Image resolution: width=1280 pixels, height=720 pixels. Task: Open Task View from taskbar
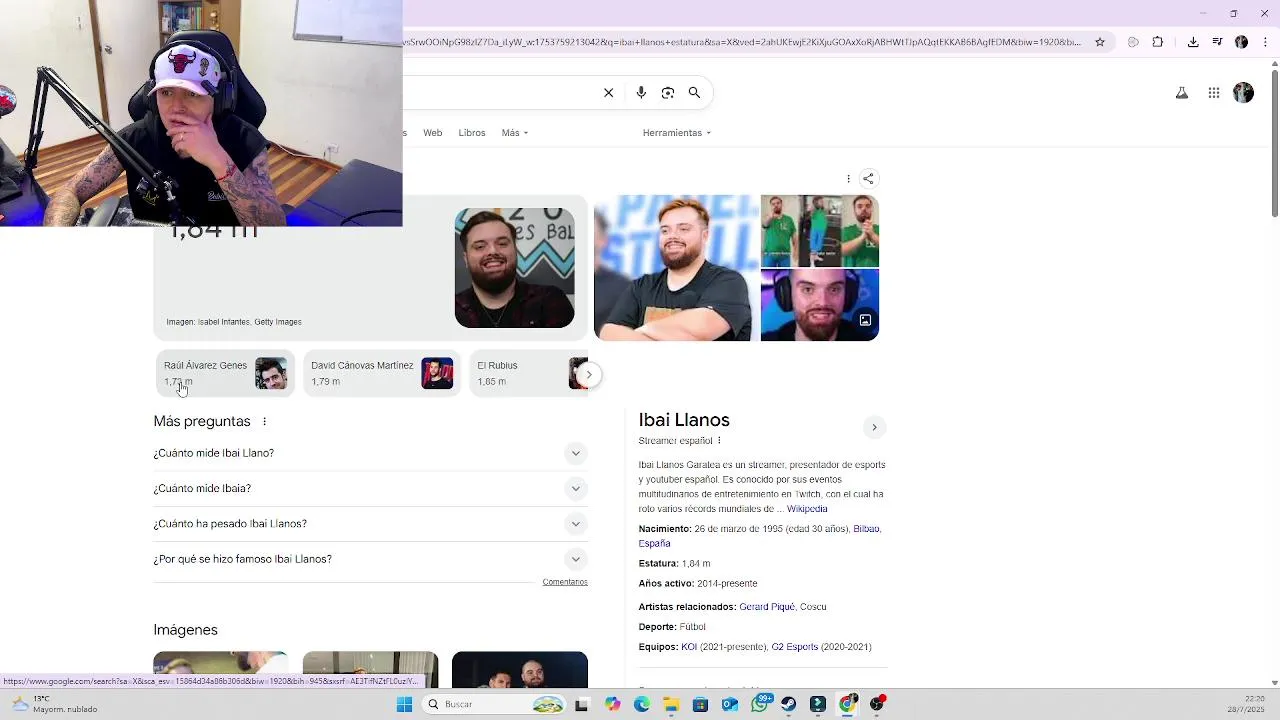click(582, 704)
